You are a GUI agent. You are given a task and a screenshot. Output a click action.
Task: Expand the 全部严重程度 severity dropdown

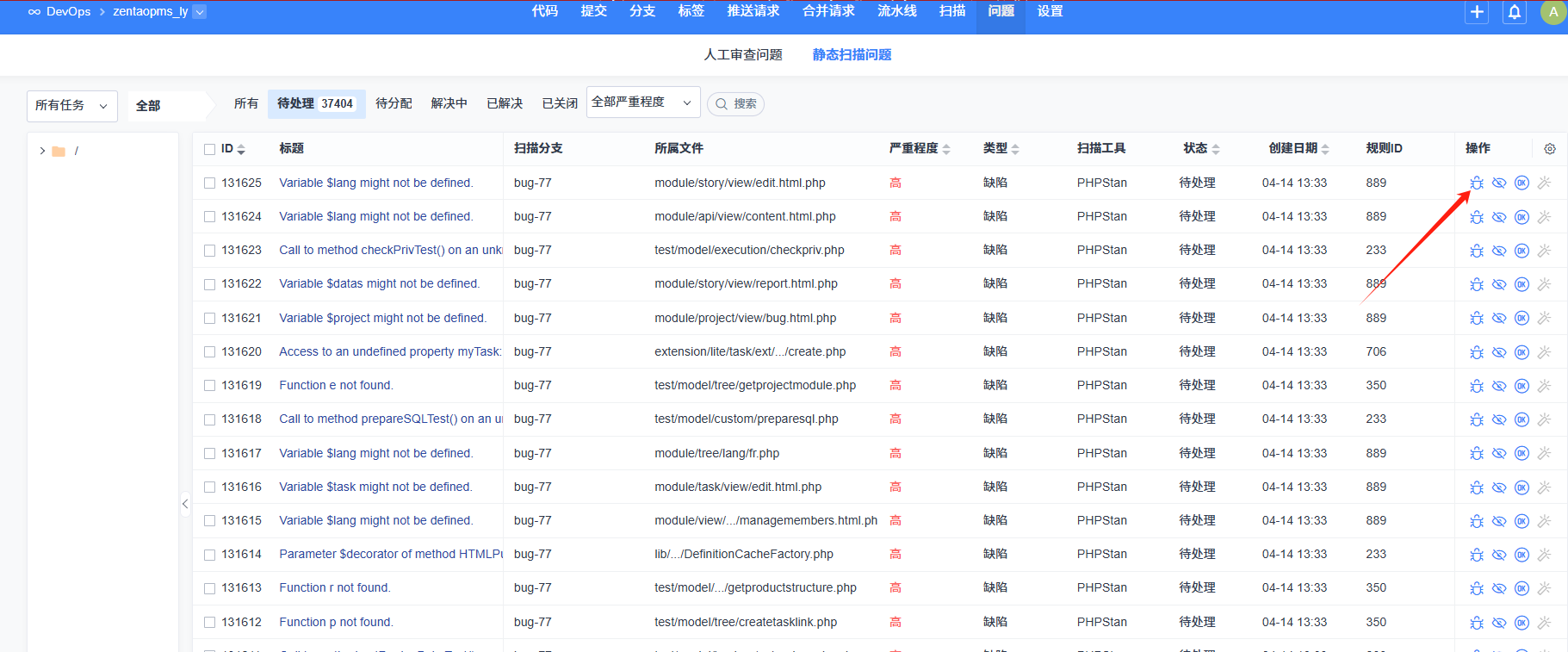tap(642, 102)
